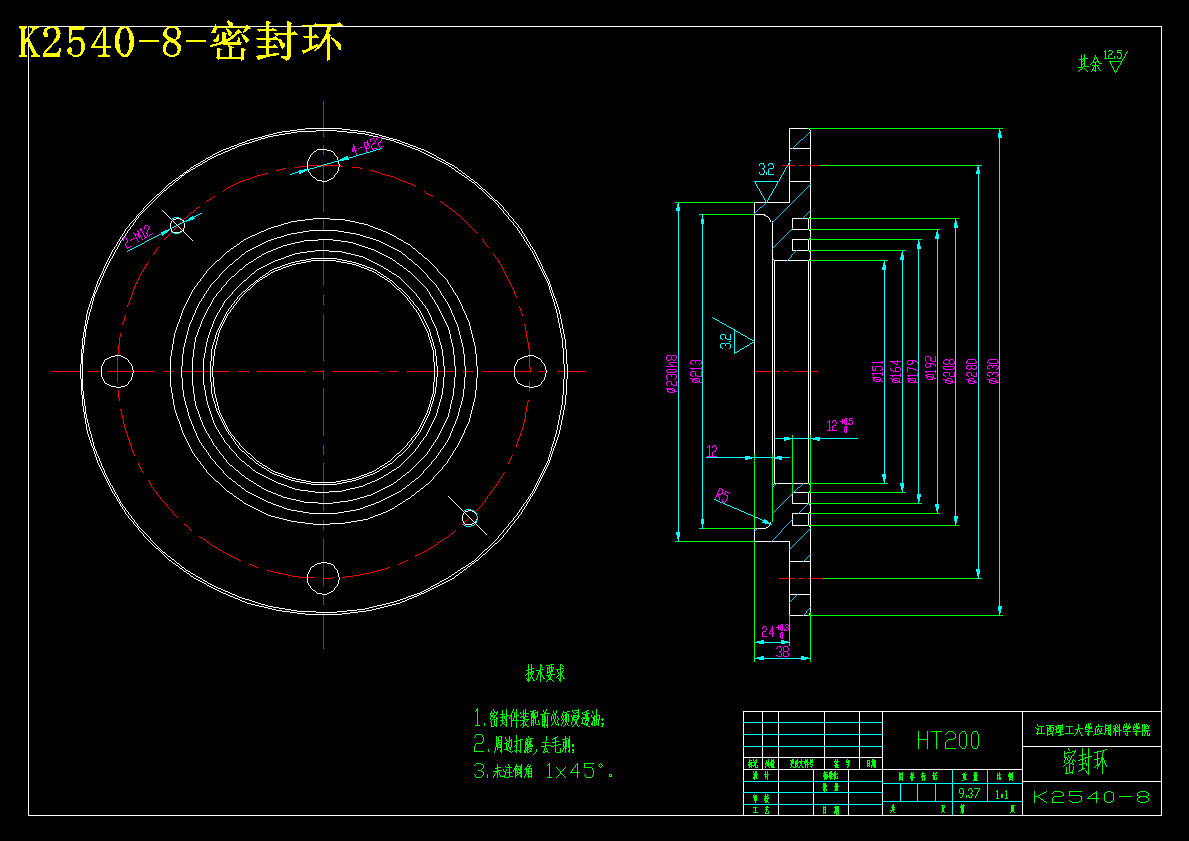Click the '24' toleranced width dimension
Screen dimensions: 1189x841
click(775, 631)
